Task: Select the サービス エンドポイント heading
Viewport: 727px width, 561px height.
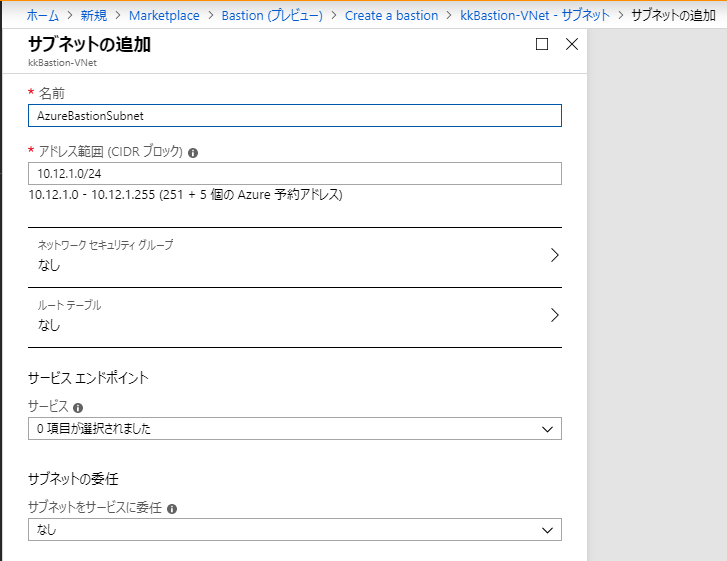Action: pyautogui.click(x=88, y=378)
